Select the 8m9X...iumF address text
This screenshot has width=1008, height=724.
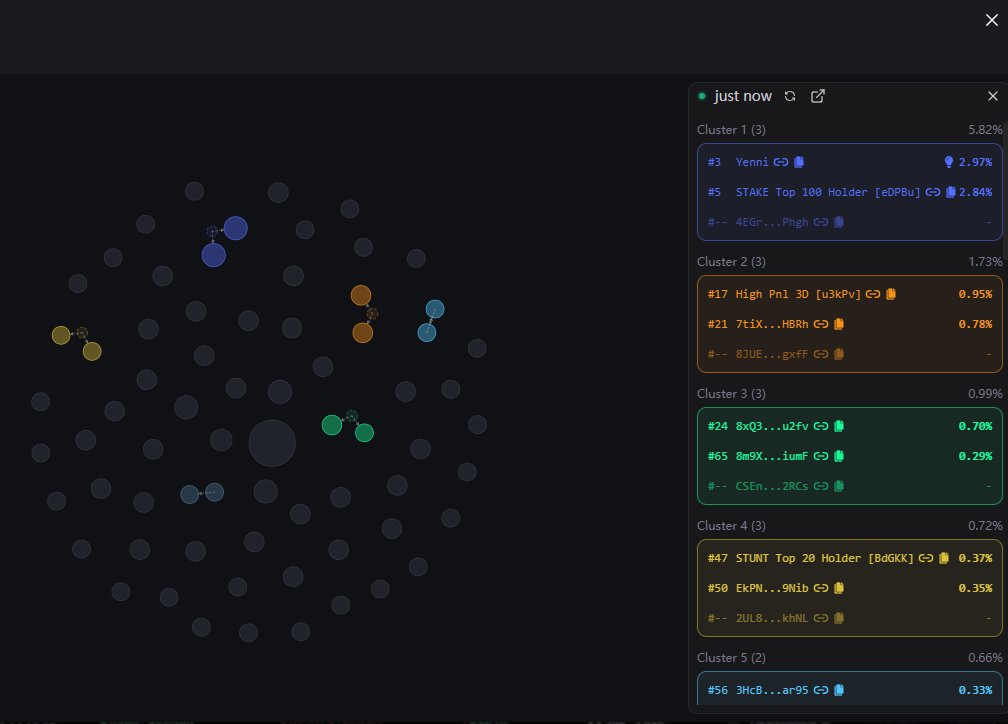[772, 457]
